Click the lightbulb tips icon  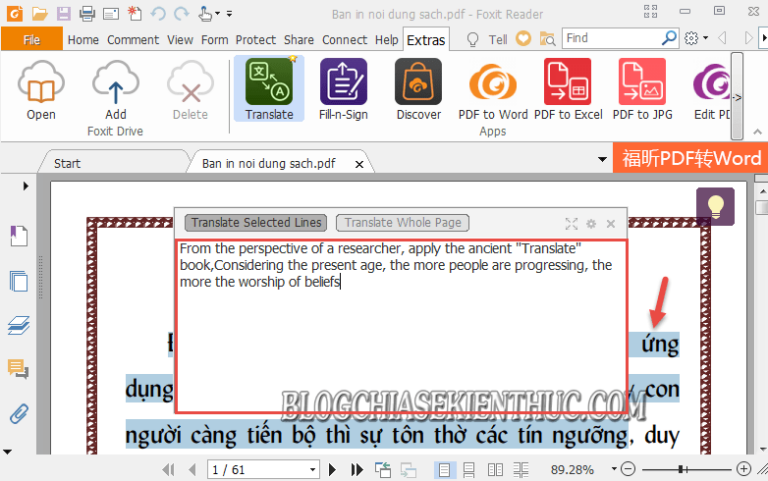[x=715, y=206]
